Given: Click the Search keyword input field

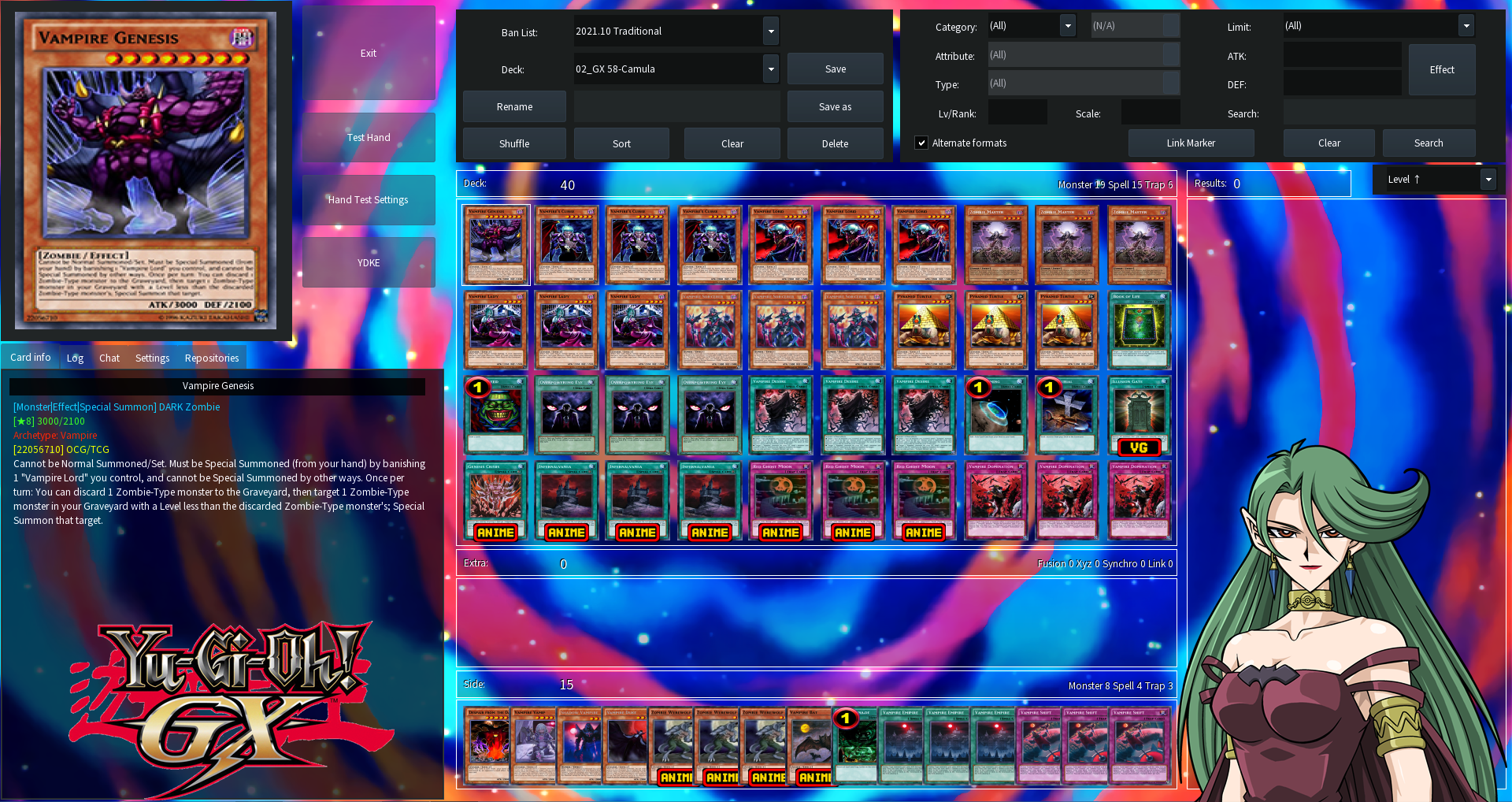Looking at the screenshot, I should click(1379, 113).
